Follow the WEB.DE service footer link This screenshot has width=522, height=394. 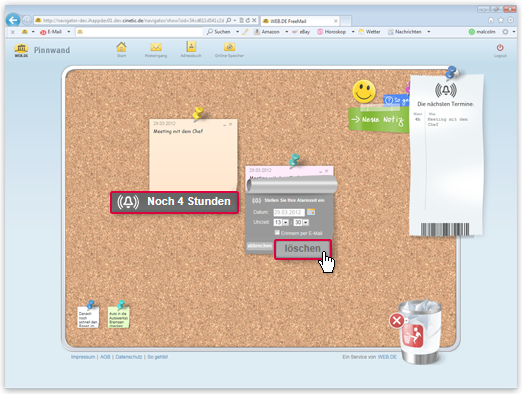coord(387,357)
